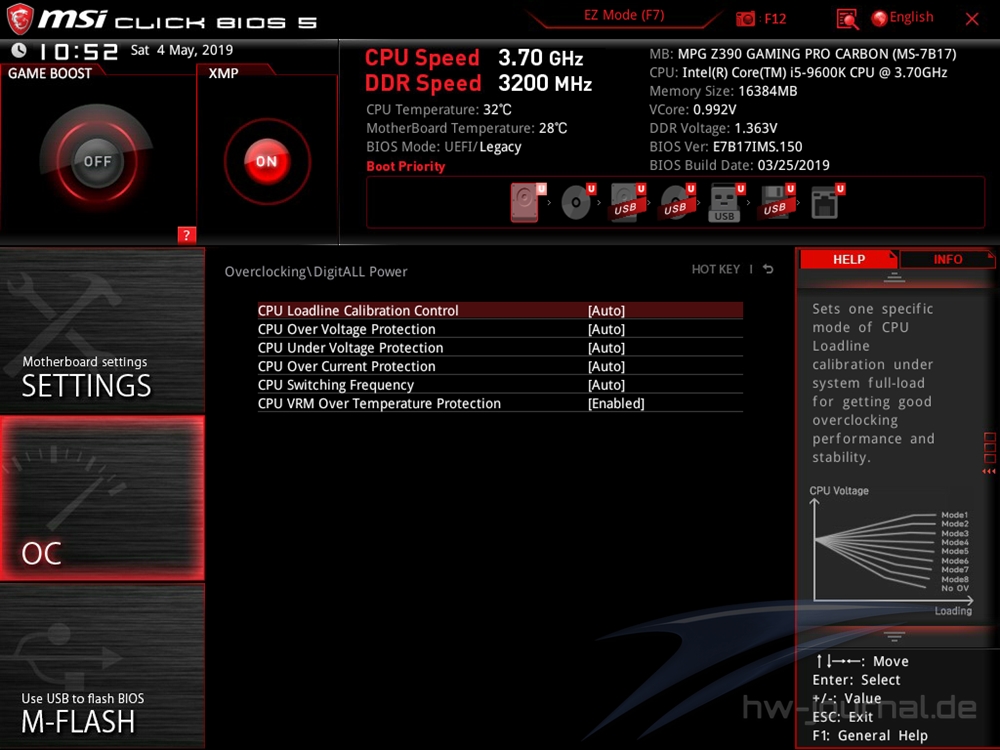Viewport: 1000px width, 750px height.
Task: Select CPU Switching Frequency row
Action: tap(500, 385)
